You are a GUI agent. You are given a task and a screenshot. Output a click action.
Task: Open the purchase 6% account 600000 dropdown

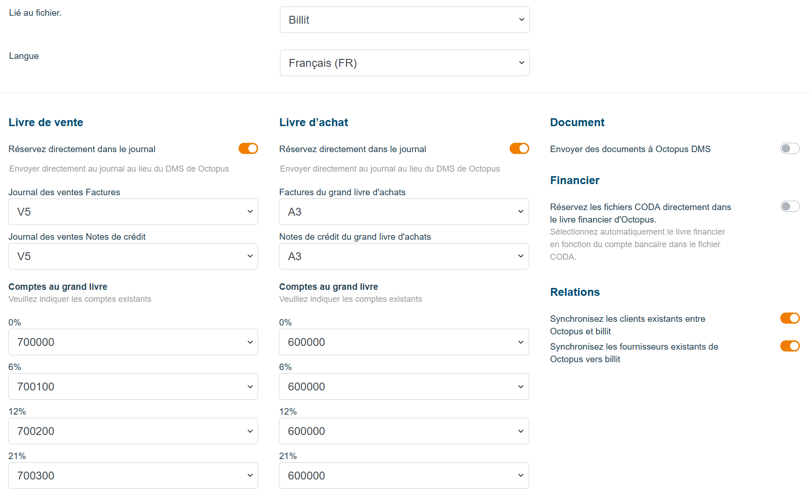pos(404,387)
